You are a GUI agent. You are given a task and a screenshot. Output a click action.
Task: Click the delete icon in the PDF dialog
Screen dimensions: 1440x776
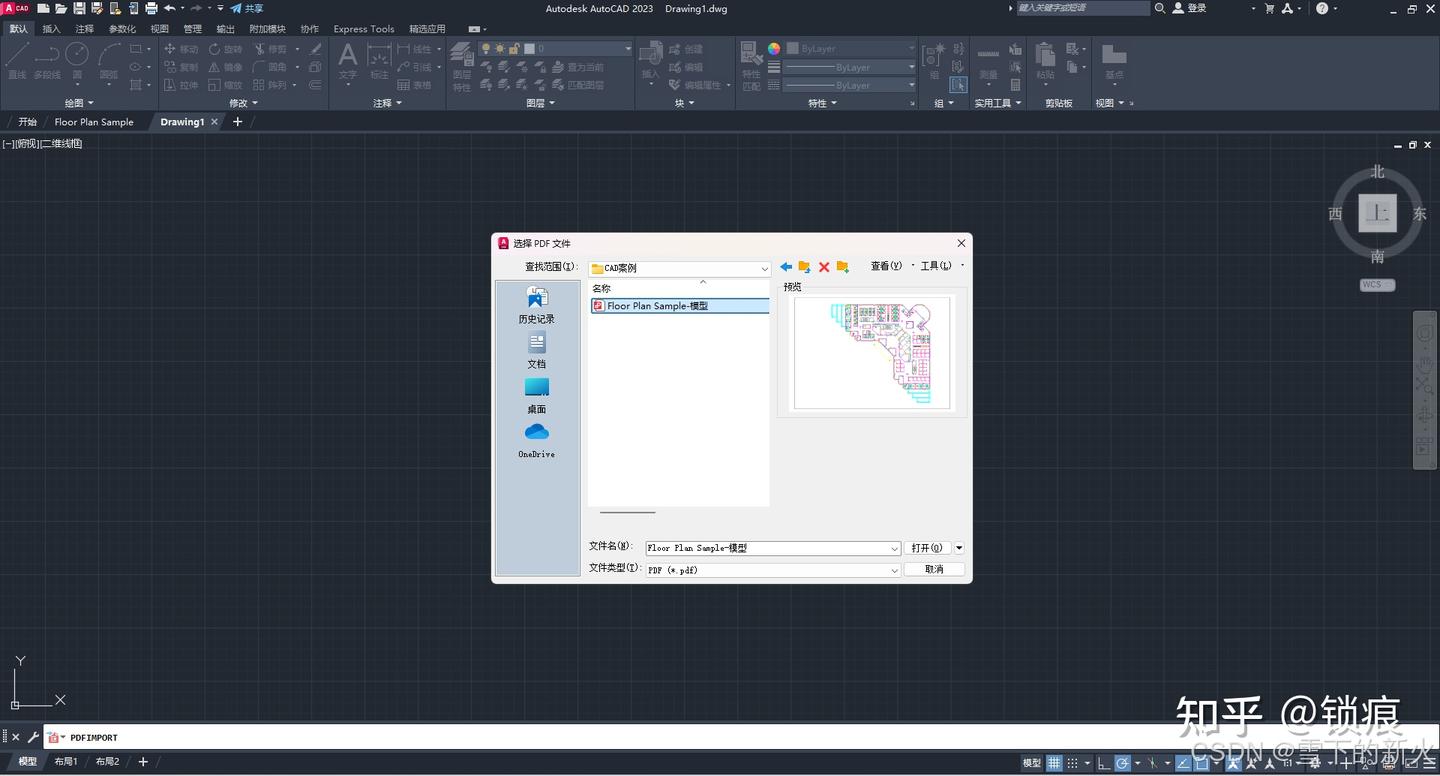(x=823, y=266)
